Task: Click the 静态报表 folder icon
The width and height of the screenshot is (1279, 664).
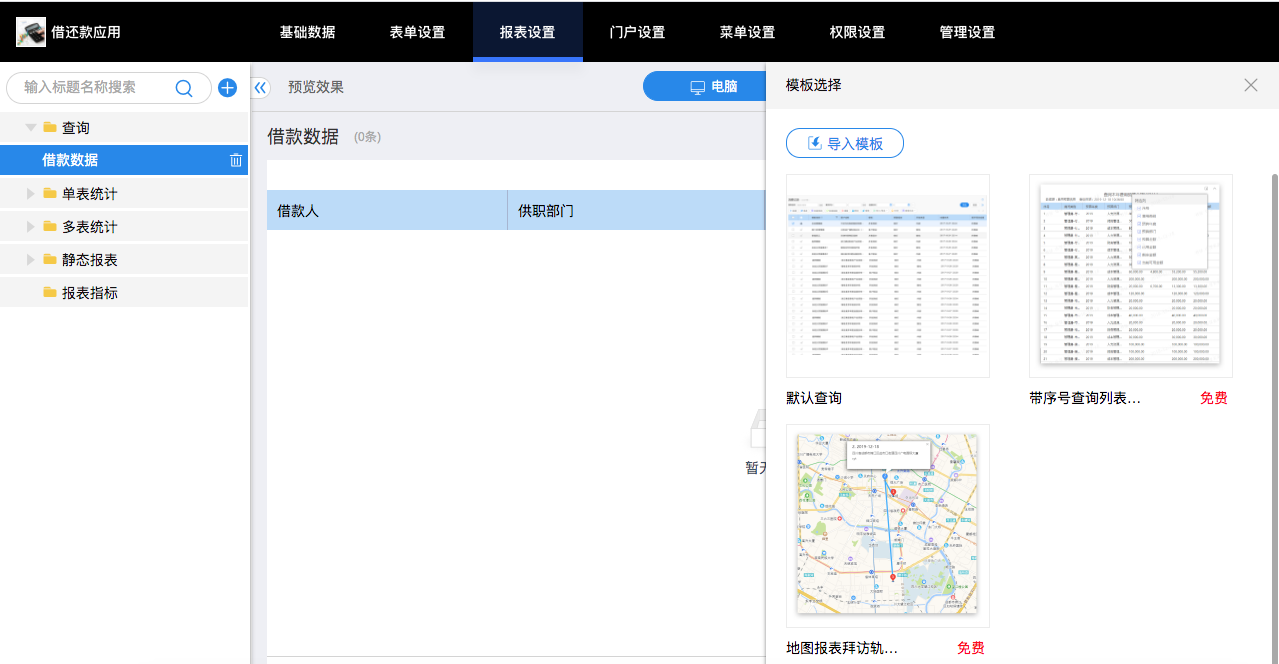Action: 50,259
